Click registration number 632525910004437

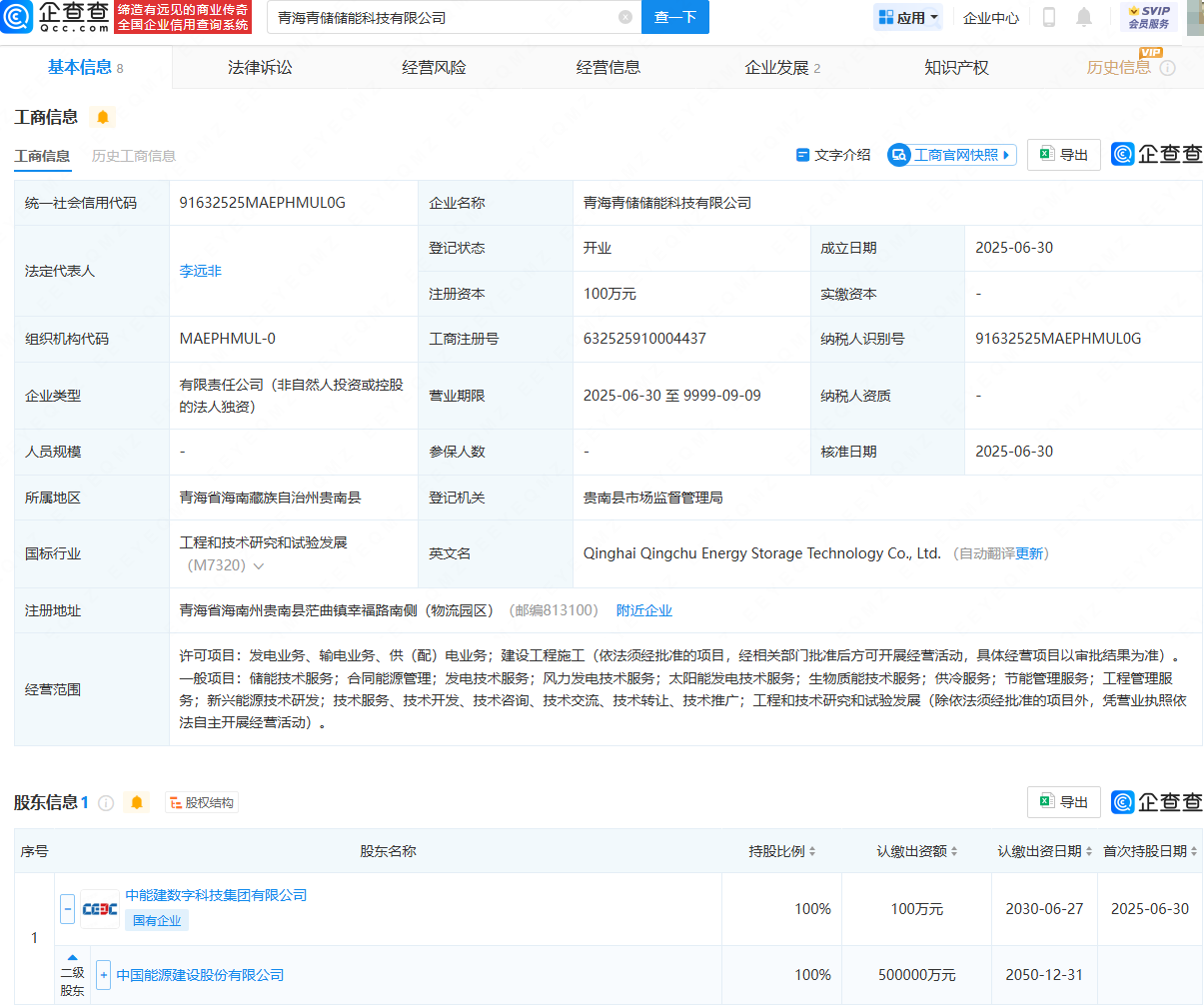pyautogui.click(x=644, y=339)
